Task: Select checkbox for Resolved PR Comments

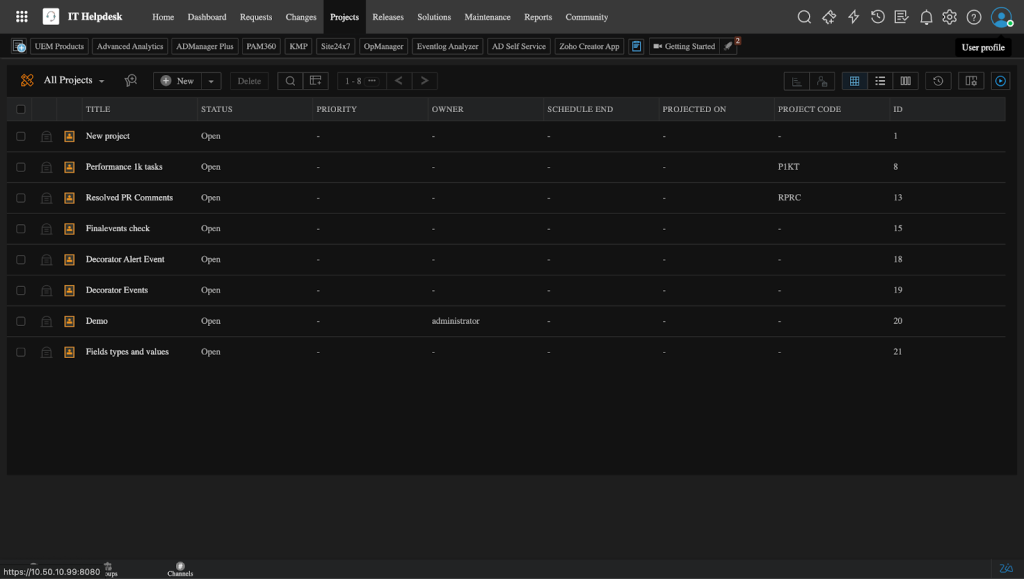Action: [x=21, y=198]
